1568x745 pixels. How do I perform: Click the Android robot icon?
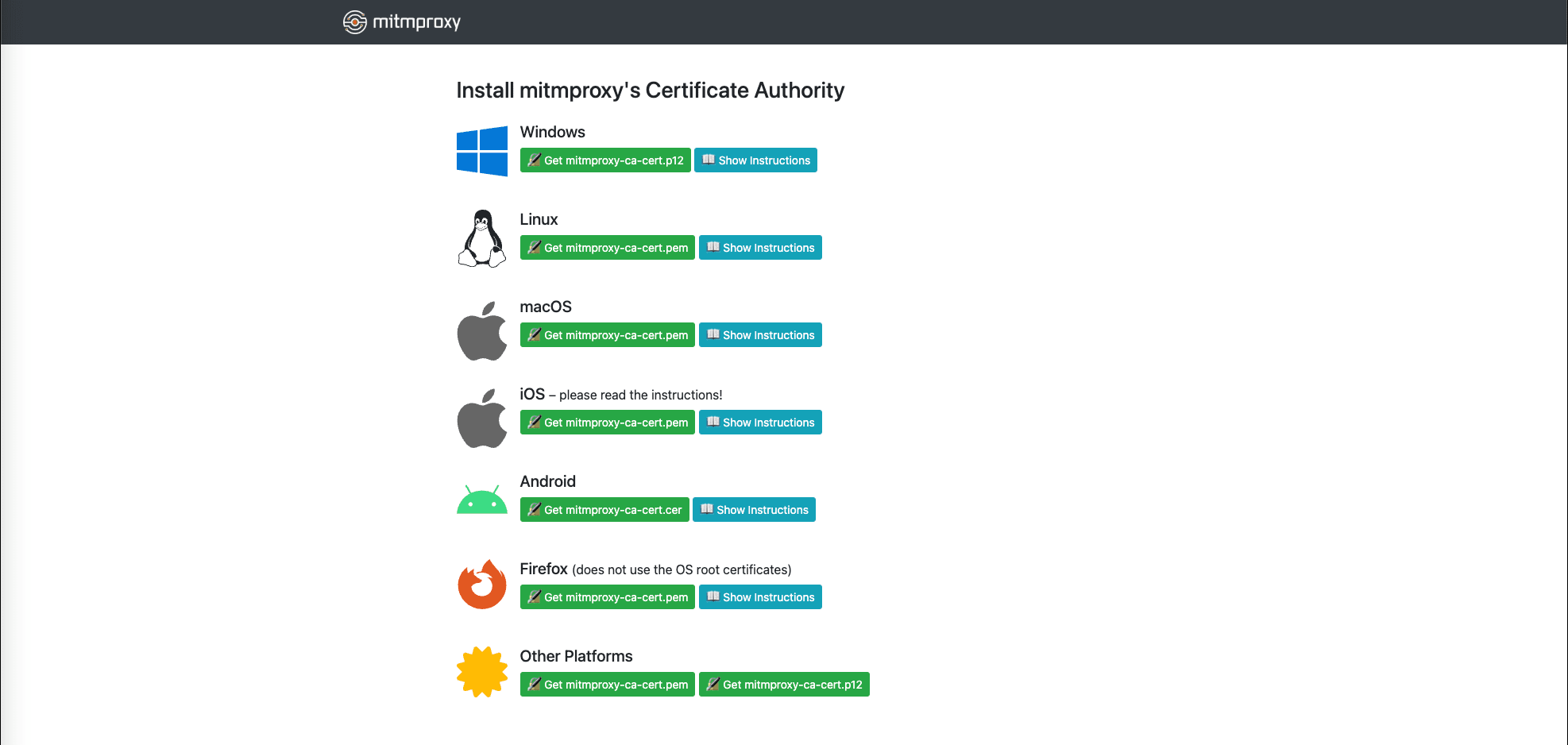482,500
